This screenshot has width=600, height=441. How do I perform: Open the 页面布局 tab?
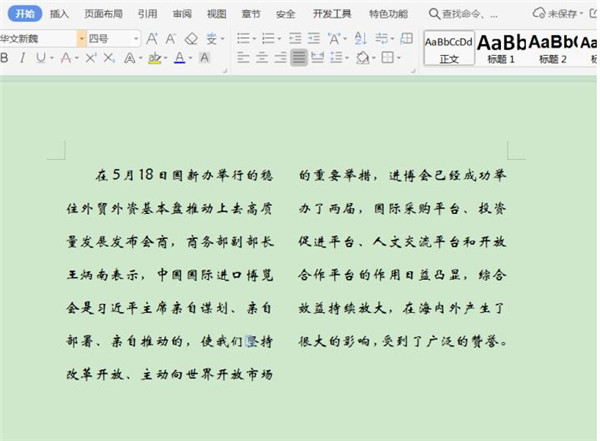pos(103,14)
